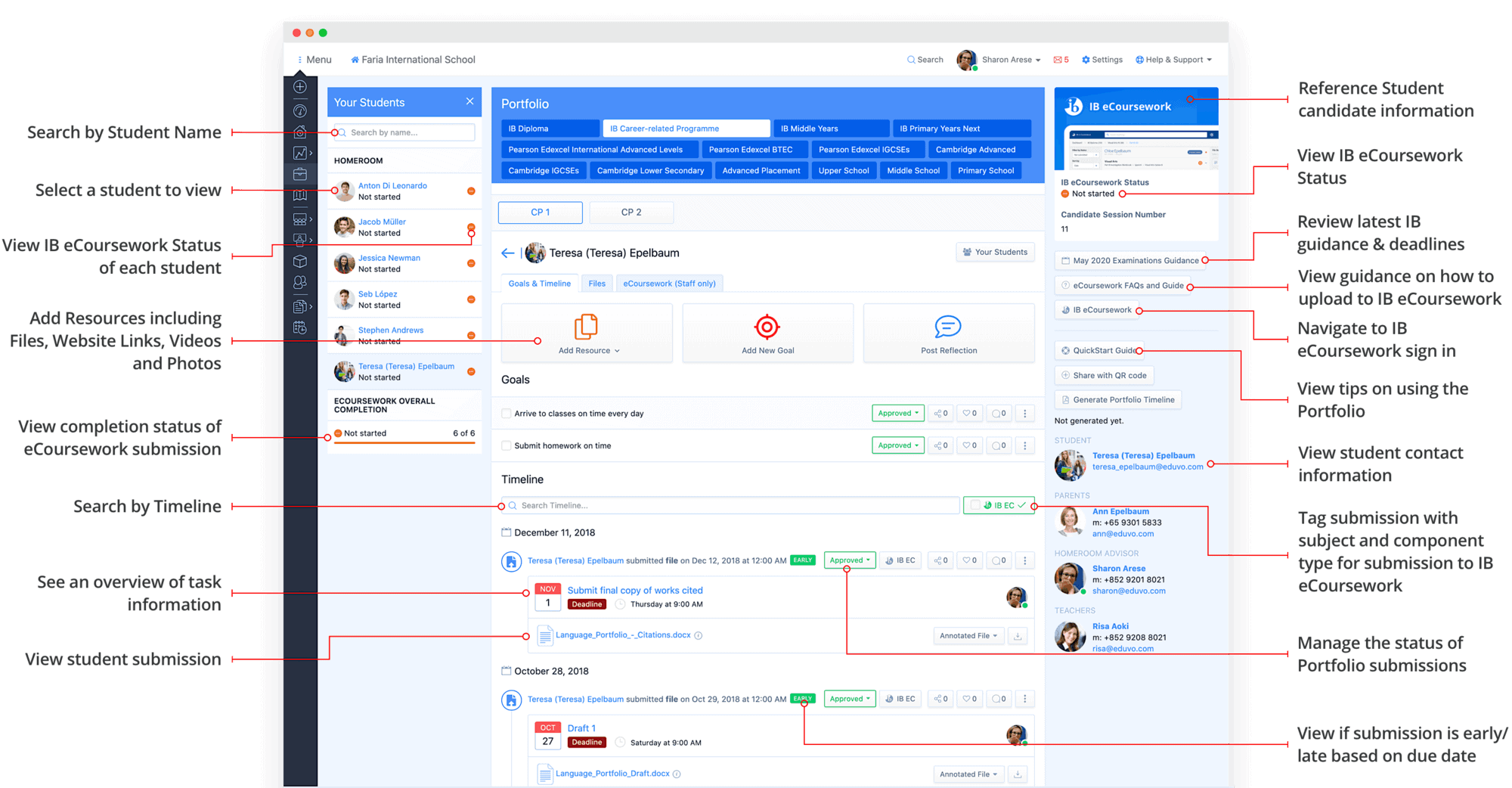The width and height of the screenshot is (1512, 788).
Task: Download the Language_Portfolio_Draft.docx file
Action: click(x=1018, y=774)
